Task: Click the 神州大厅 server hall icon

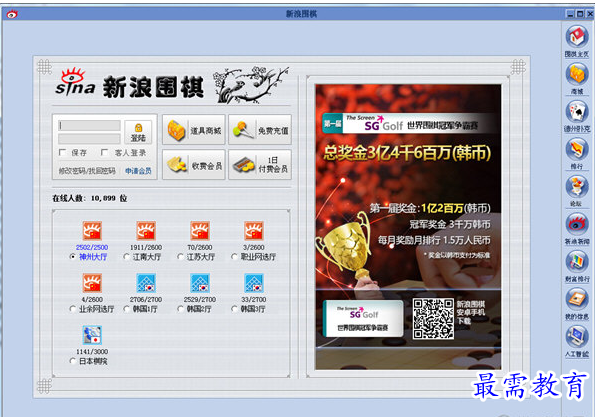Action: [x=92, y=231]
